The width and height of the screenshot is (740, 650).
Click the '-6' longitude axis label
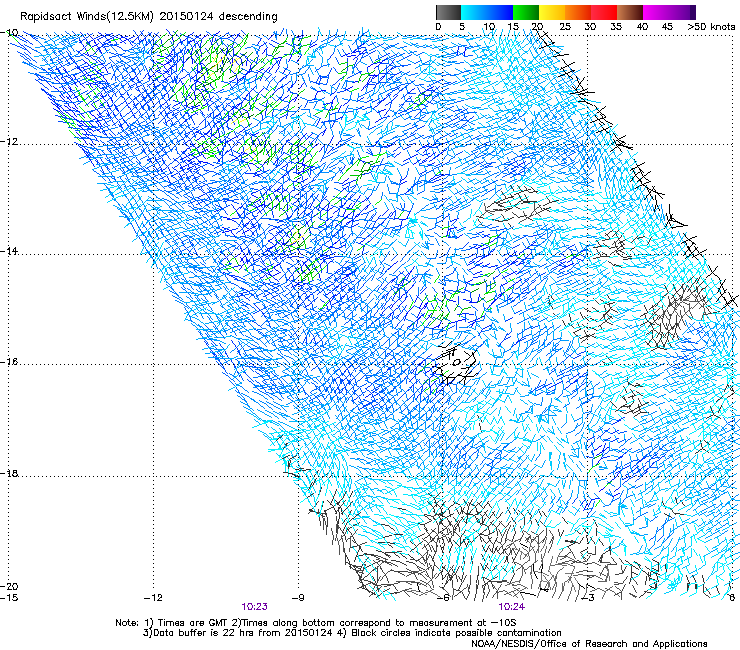443,598
